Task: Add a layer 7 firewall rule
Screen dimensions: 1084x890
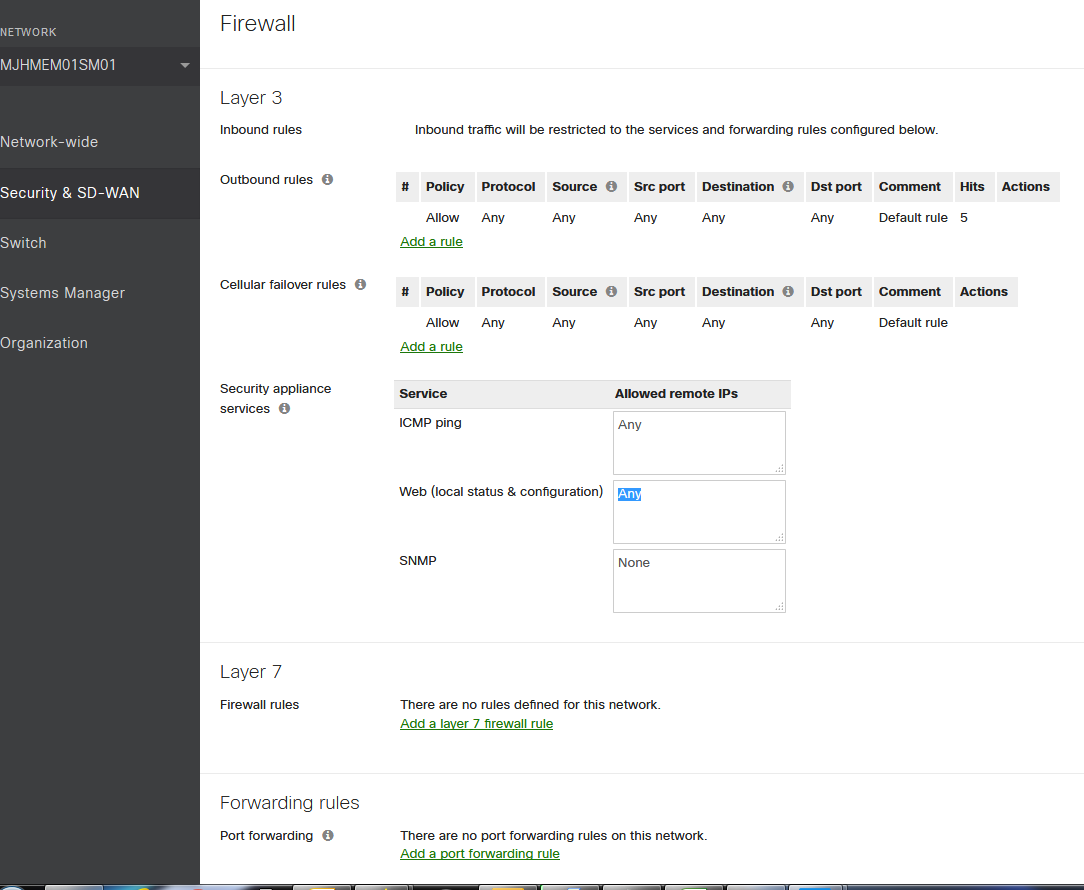Action: tap(476, 724)
